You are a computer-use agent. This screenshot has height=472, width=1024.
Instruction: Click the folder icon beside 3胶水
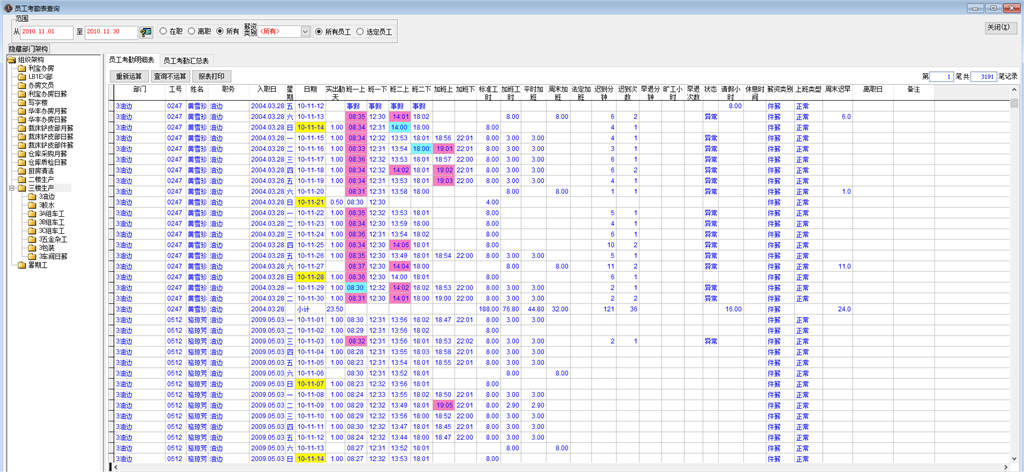tap(32, 205)
